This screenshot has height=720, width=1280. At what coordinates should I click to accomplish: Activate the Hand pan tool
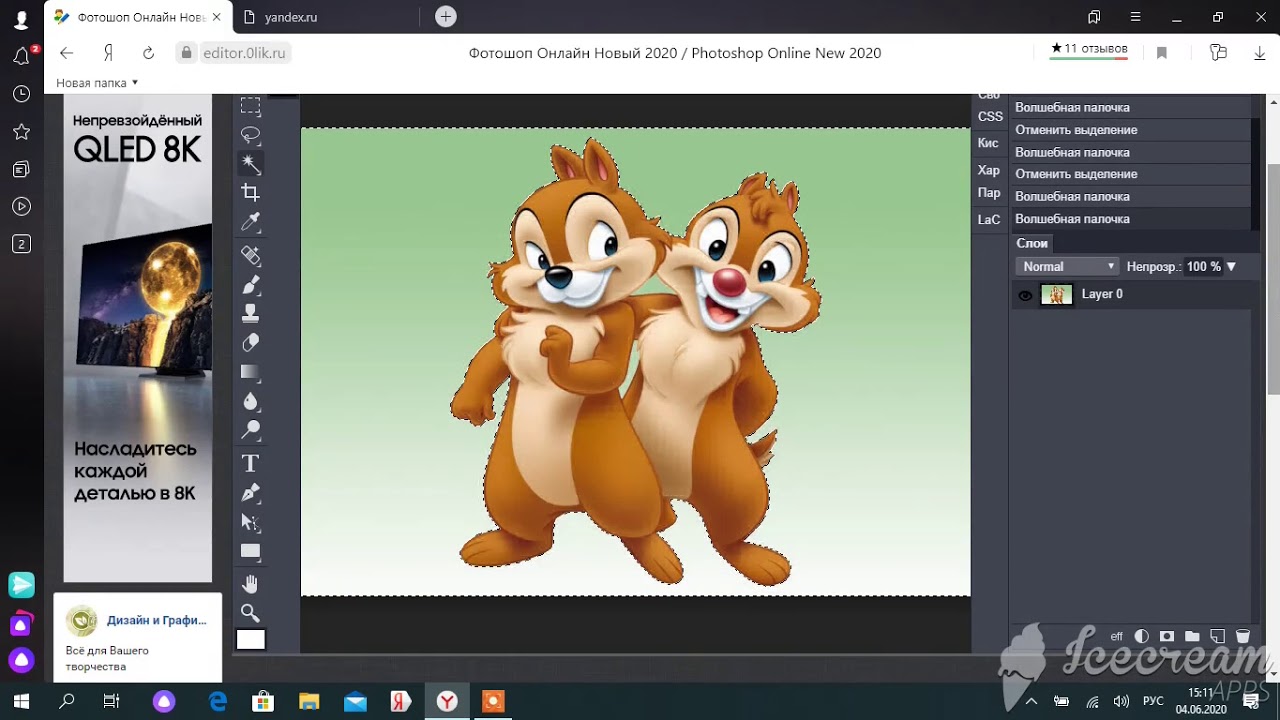(x=251, y=583)
